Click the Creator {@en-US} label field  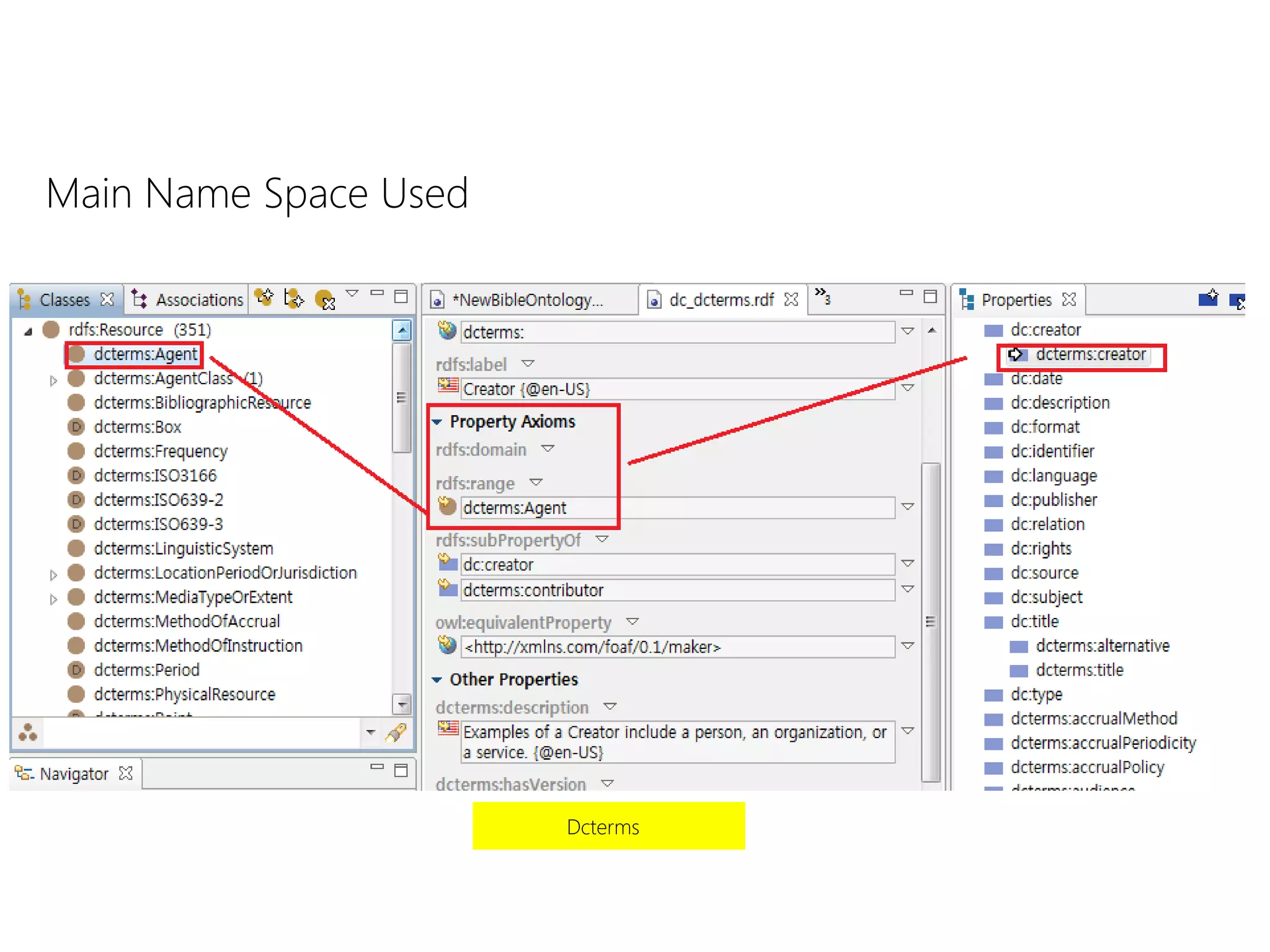point(678,389)
